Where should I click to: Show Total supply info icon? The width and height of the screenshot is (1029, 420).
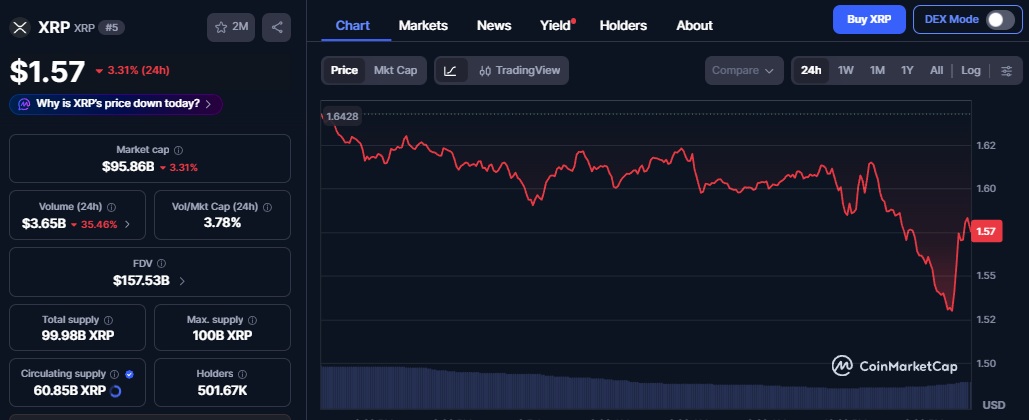tap(108, 320)
